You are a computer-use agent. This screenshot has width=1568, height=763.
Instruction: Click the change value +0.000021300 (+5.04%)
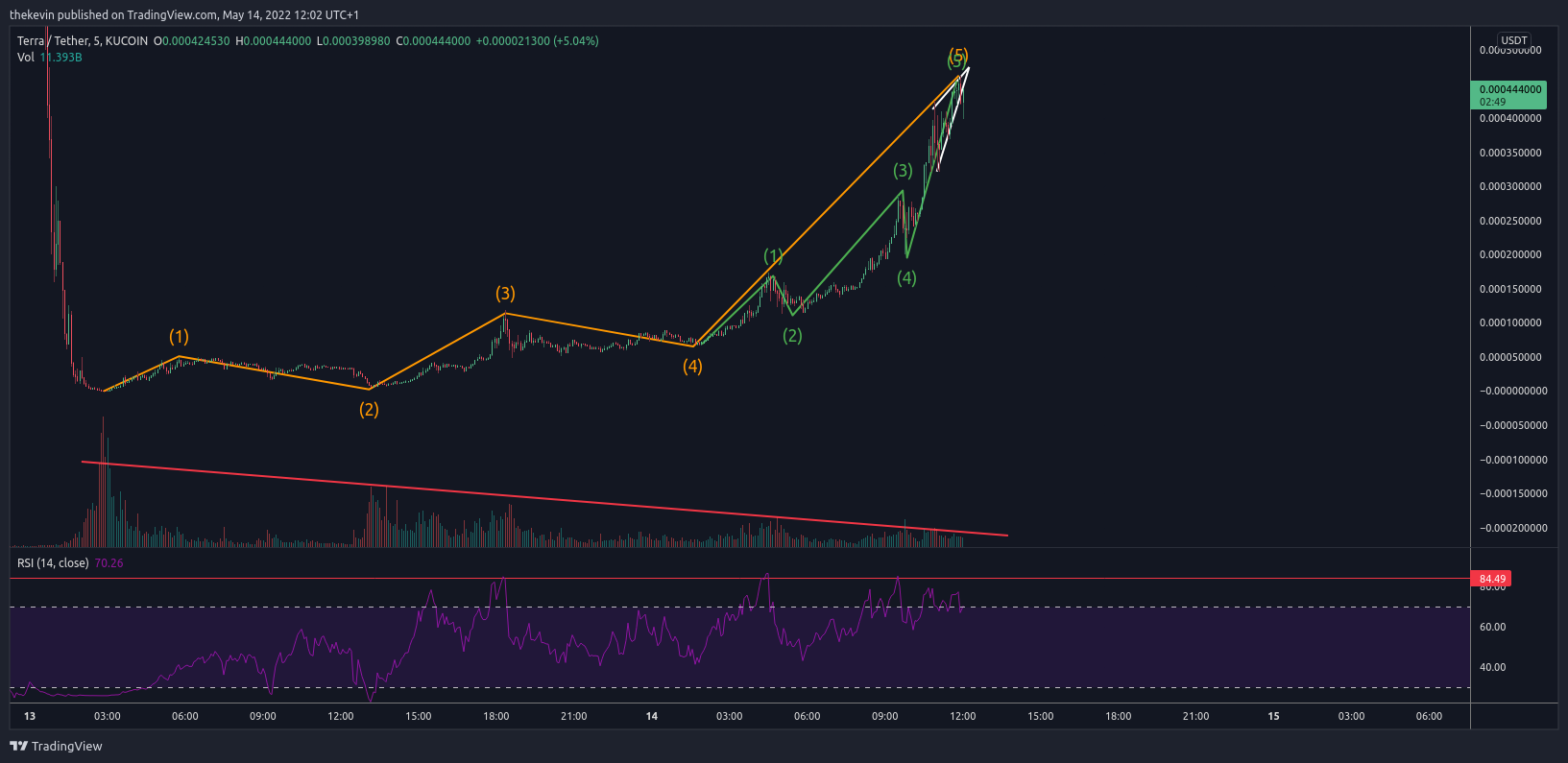coord(537,41)
